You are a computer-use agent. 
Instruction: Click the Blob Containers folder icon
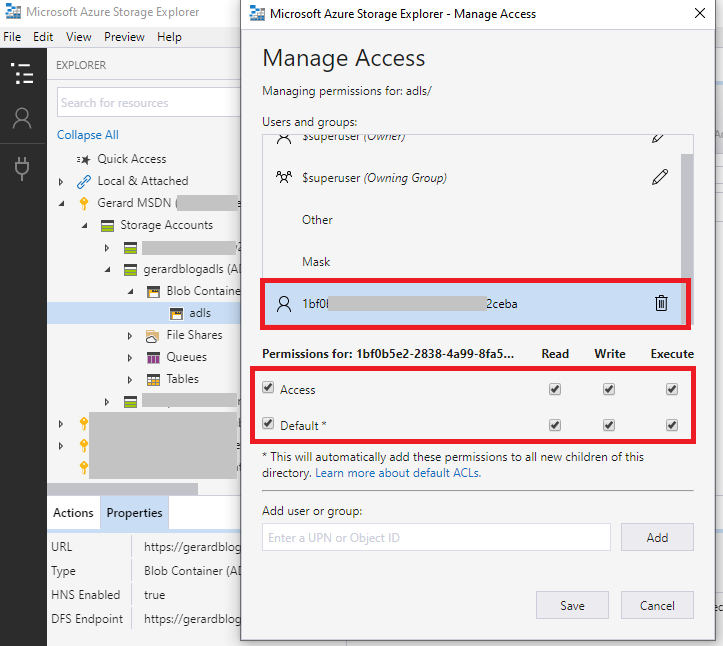point(154,291)
